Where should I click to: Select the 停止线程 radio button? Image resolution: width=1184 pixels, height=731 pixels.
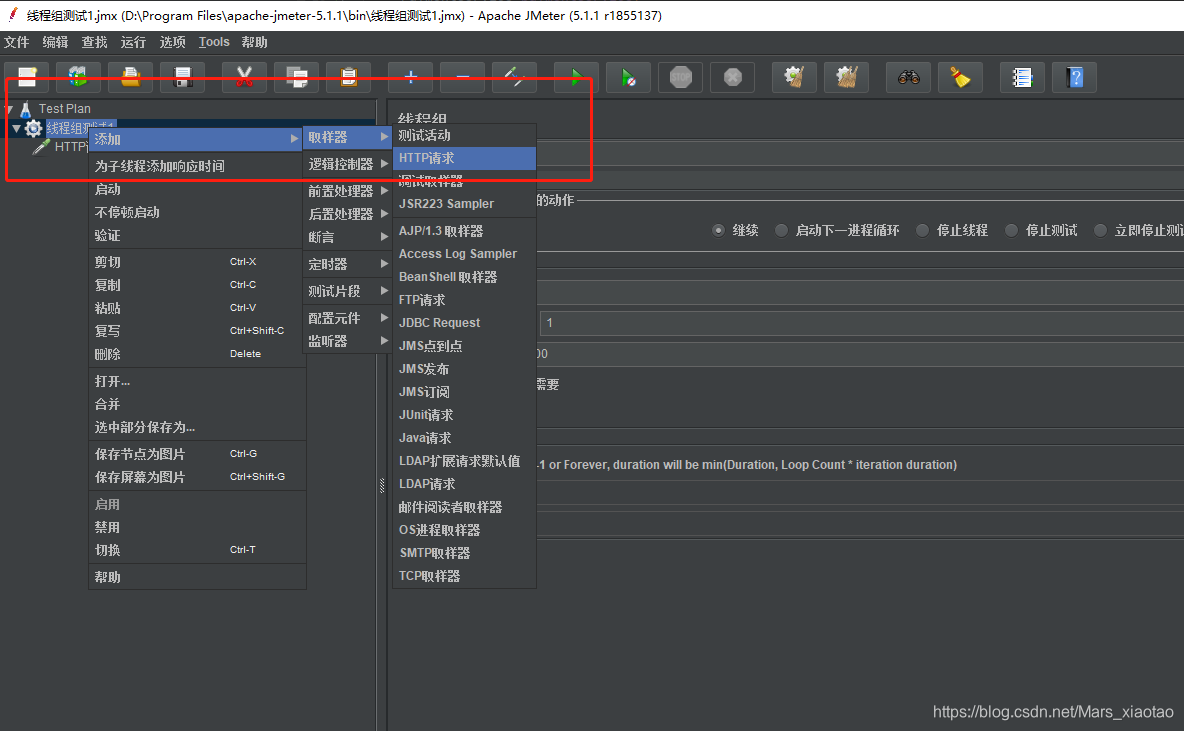922,230
